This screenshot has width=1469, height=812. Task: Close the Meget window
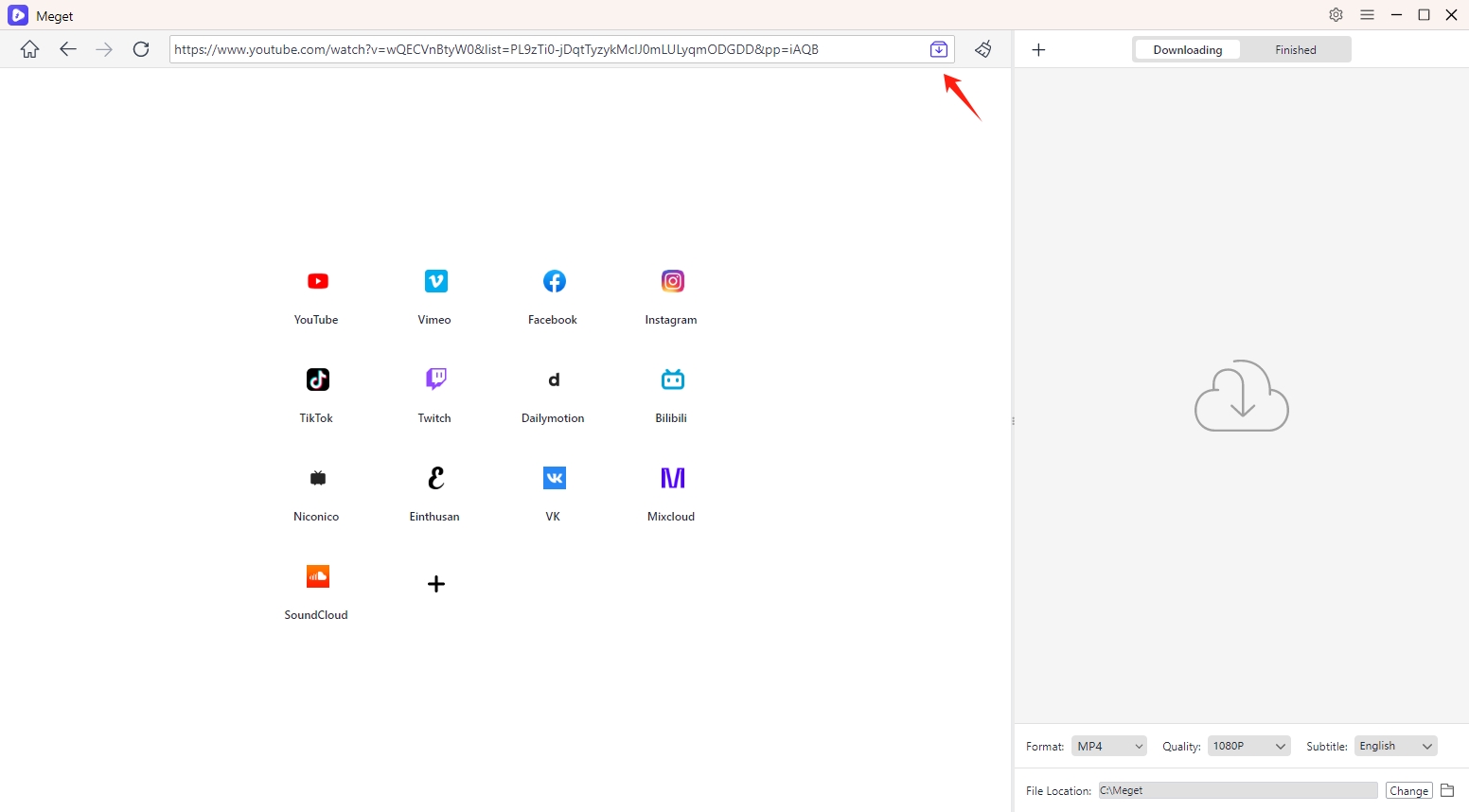click(1451, 15)
